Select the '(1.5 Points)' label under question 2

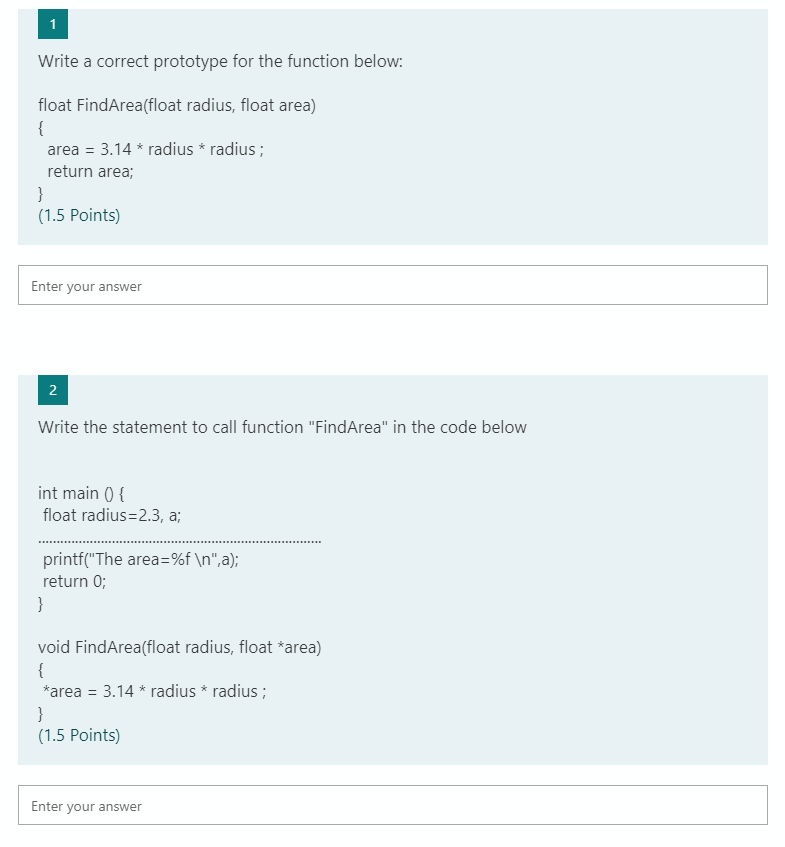(80, 734)
